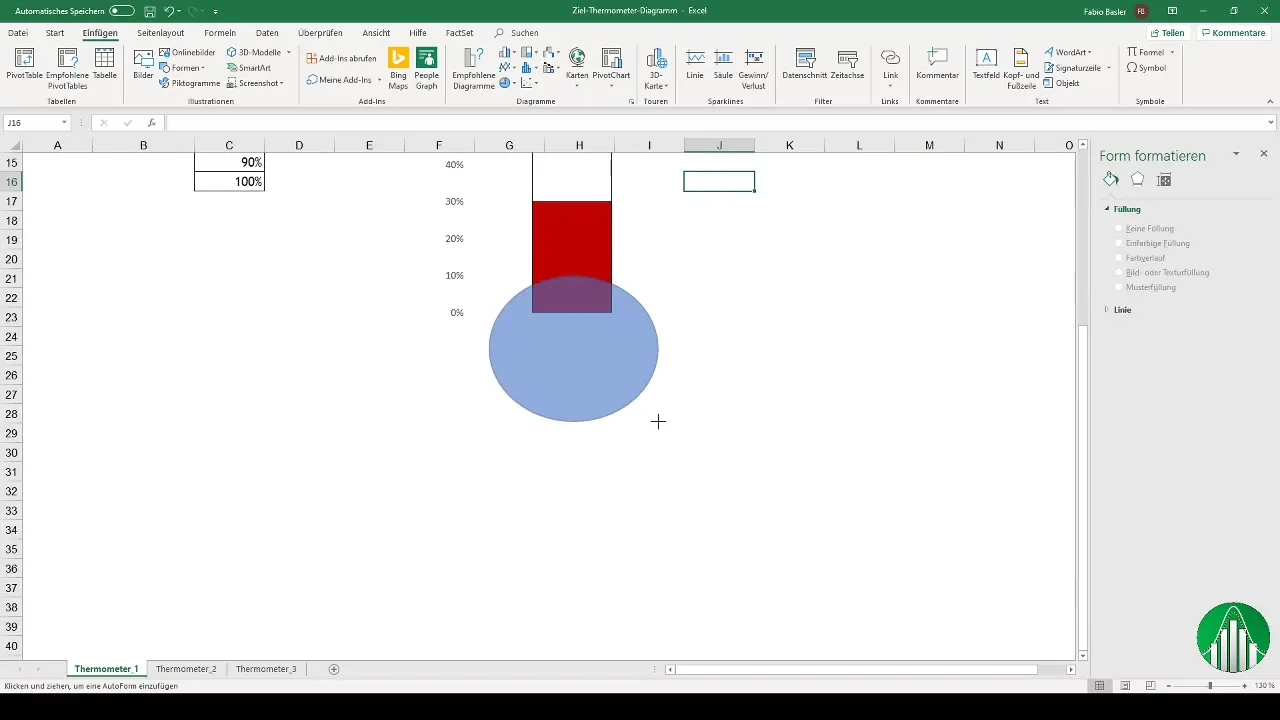Switch to page break preview in status bar
Image resolution: width=1280 pixels, height=720 pixels.
pyautogui.click(x=1150, y=685)
